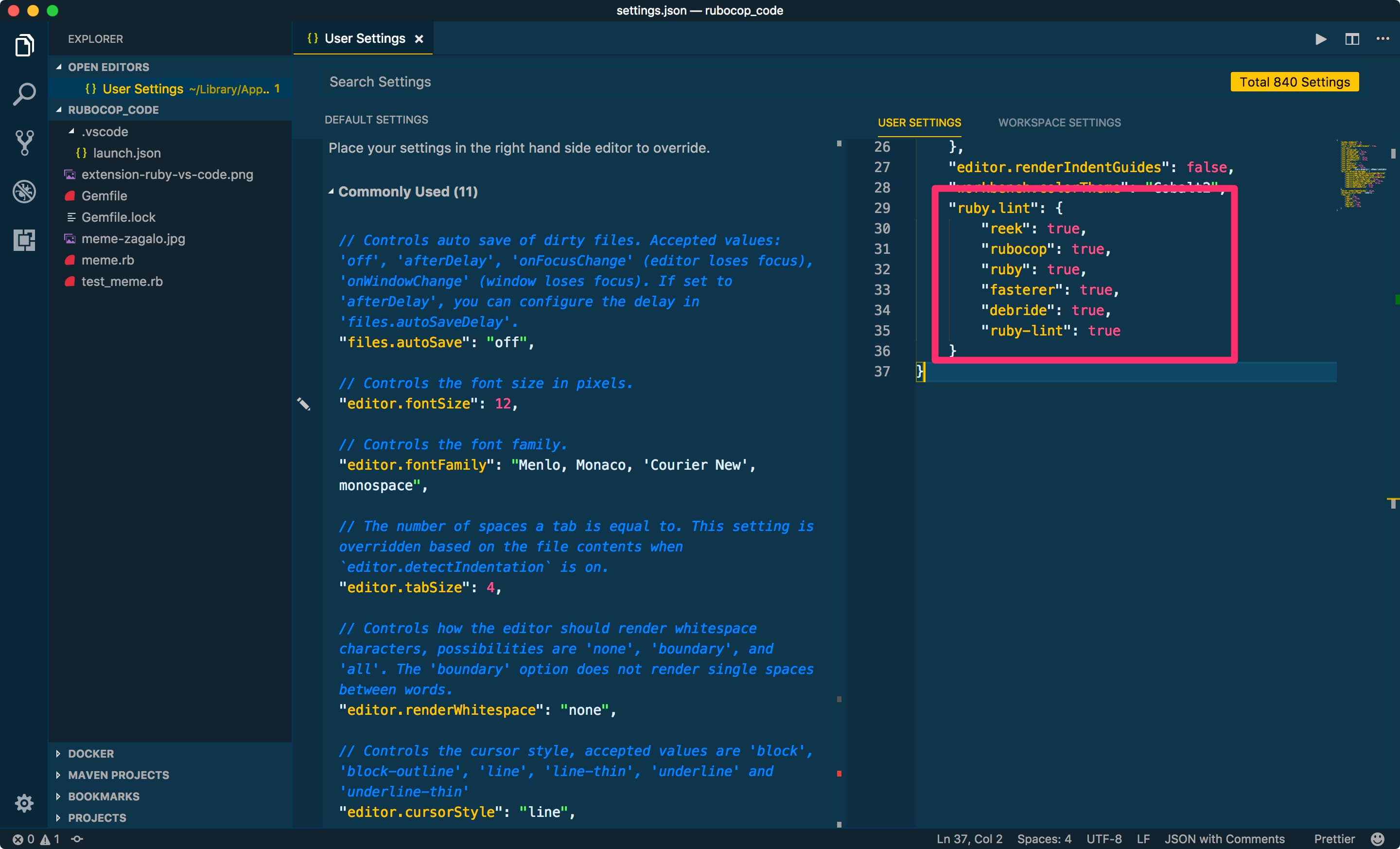Click the Total 840 Settings badge
The height and width of the screenshot is (849, 1400).
pos(1295,82)
